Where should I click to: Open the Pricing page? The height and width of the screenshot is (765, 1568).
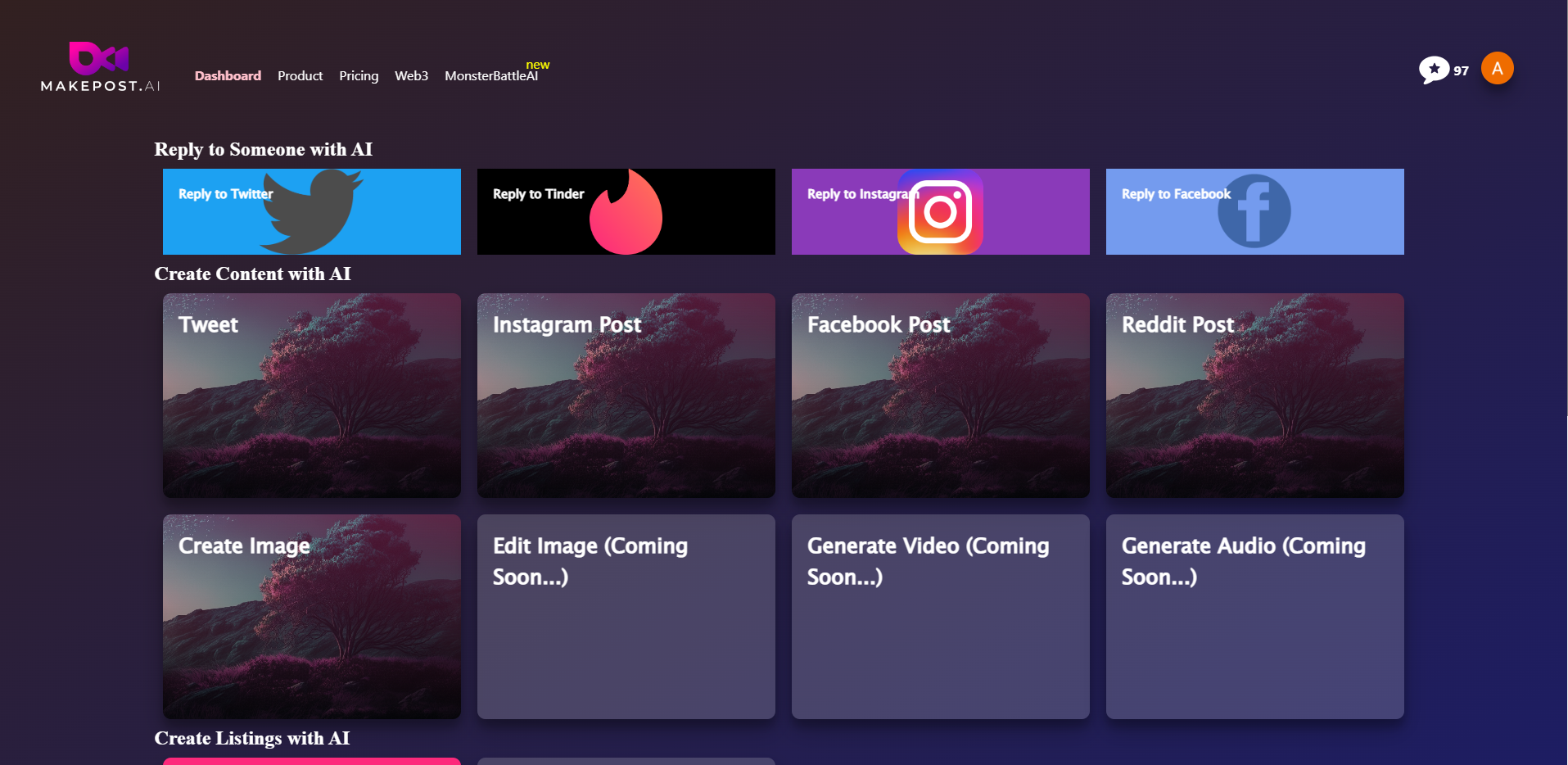[x=359, y=75]
